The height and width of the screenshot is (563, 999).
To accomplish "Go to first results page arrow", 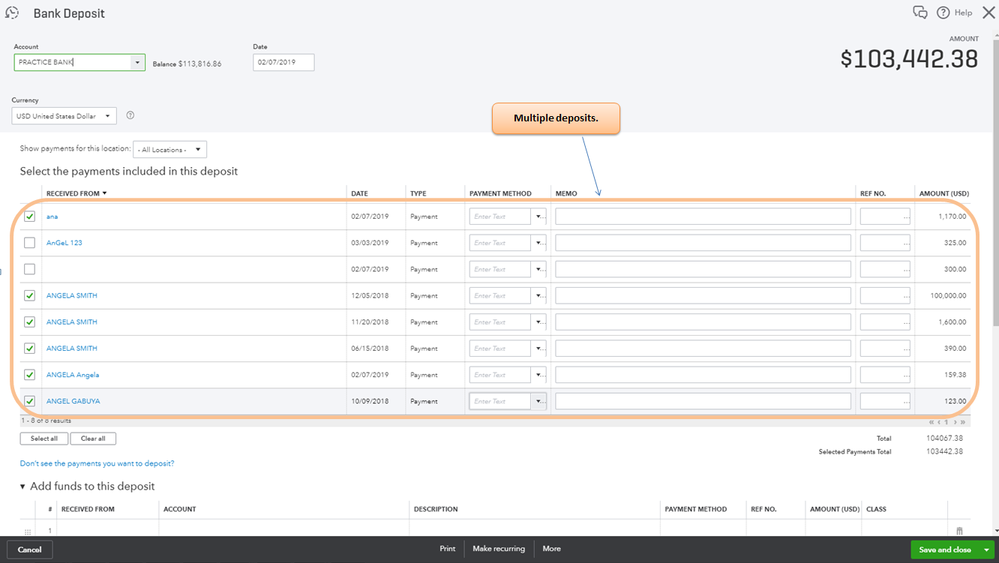I will (931, 422).
